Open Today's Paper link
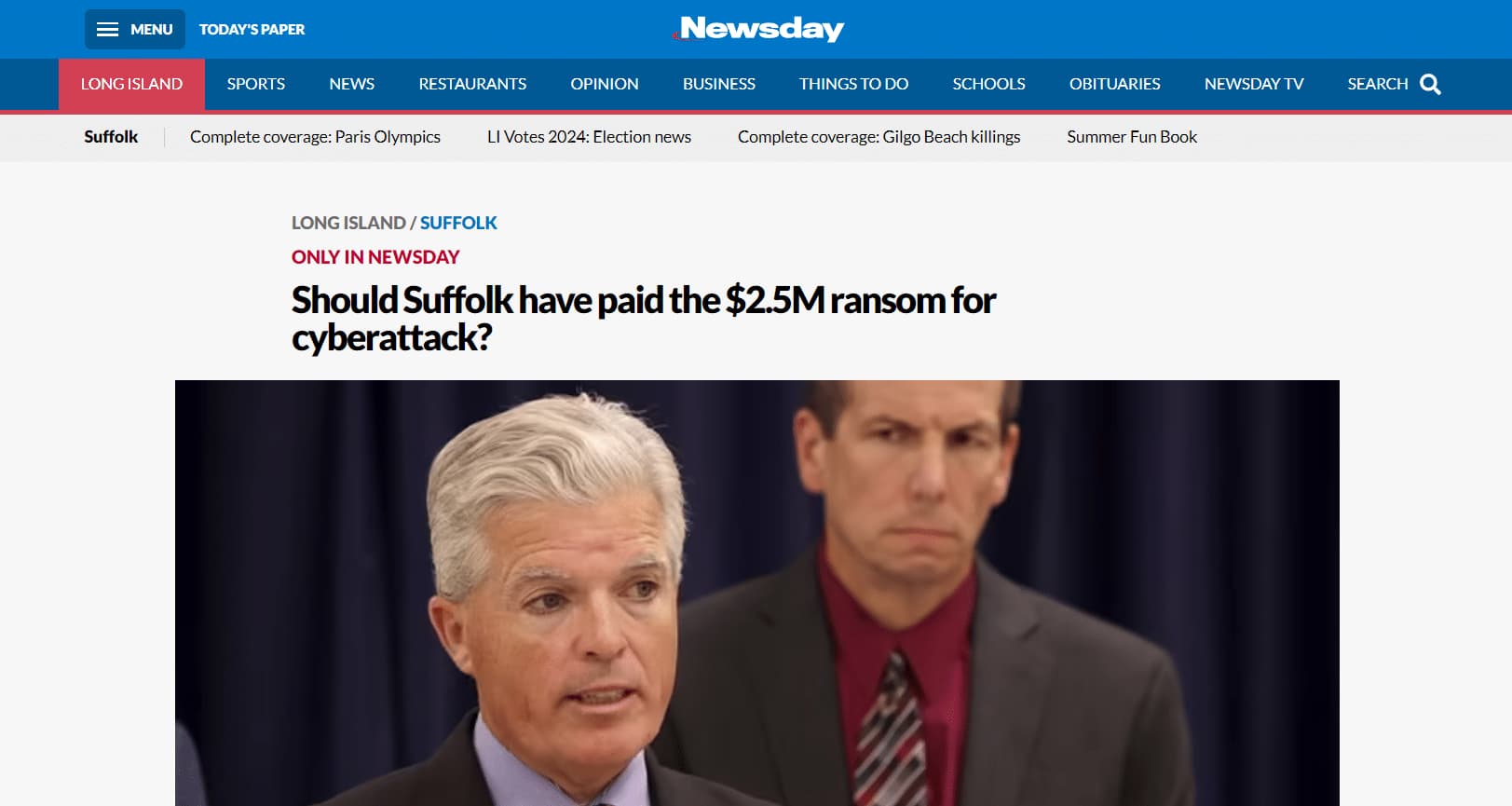This screenshot has width=1512, height=806. [252, 30]
